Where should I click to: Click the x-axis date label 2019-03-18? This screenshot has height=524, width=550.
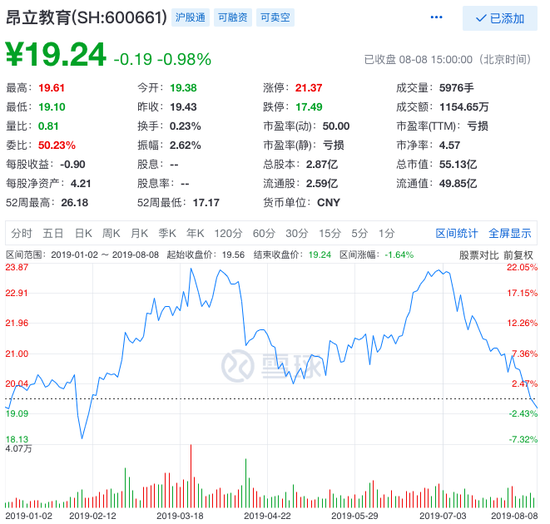[x=180, y=516]
